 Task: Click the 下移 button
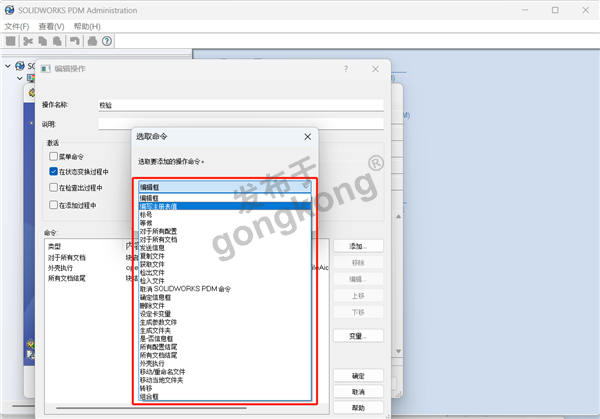point(358,312)
